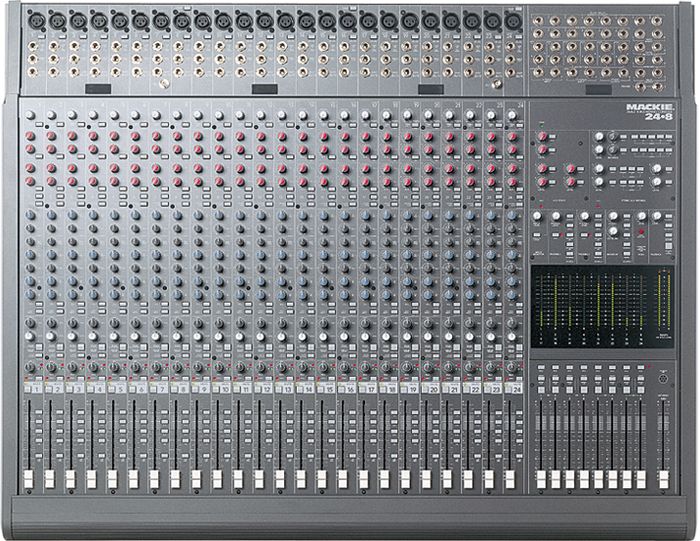Screen dimensions: 700x541
Task: Select the channel 18 XLR mic input jack
Action: point(388,20)
